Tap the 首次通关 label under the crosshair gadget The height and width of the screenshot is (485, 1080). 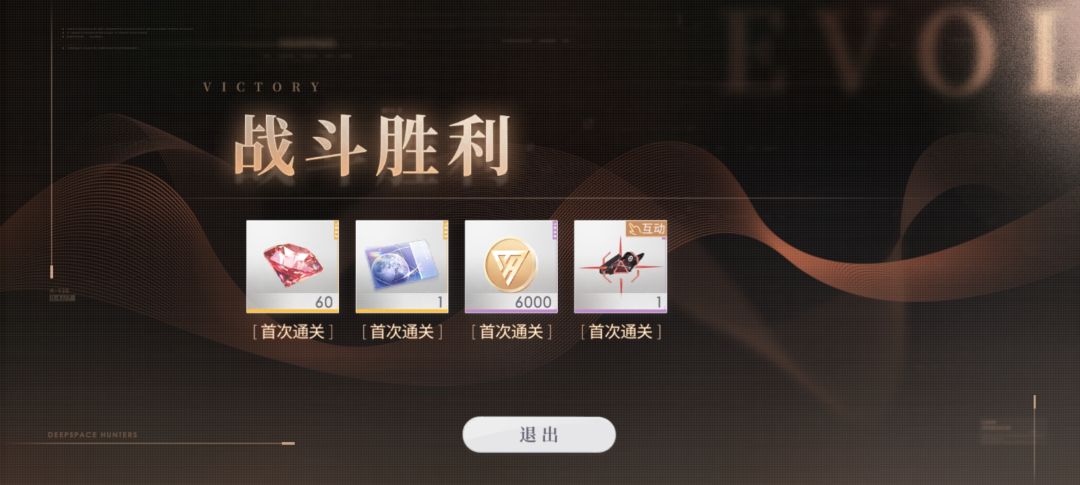click(620, 332)
